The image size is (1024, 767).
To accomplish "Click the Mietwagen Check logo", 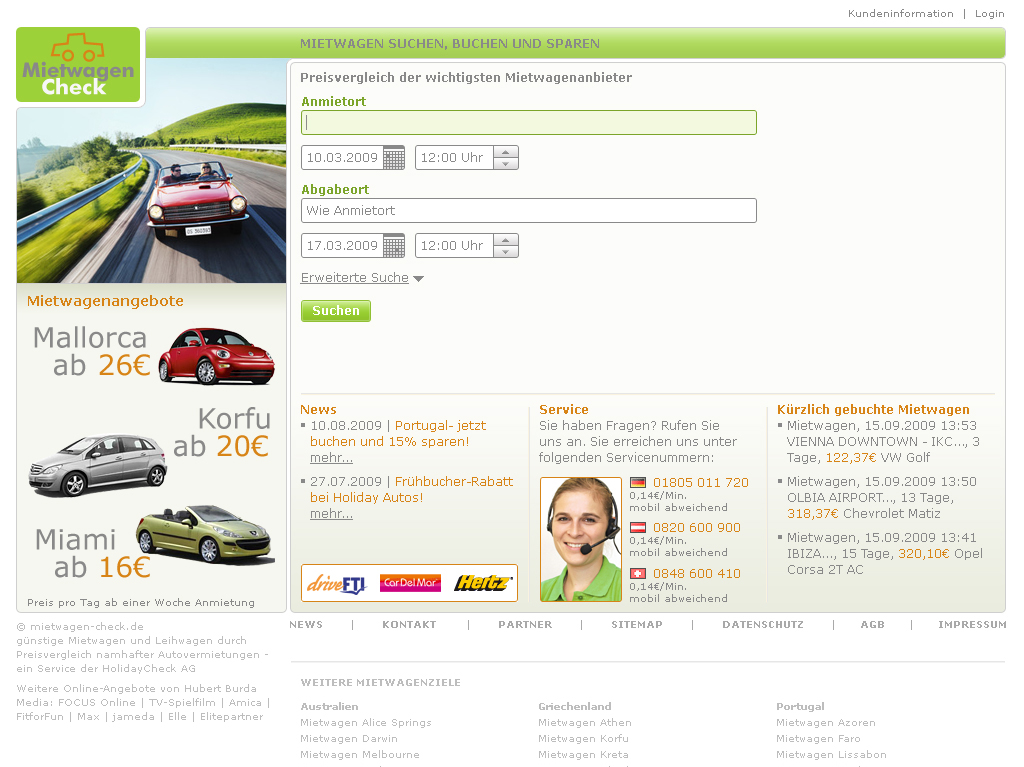I will (78, 65).
